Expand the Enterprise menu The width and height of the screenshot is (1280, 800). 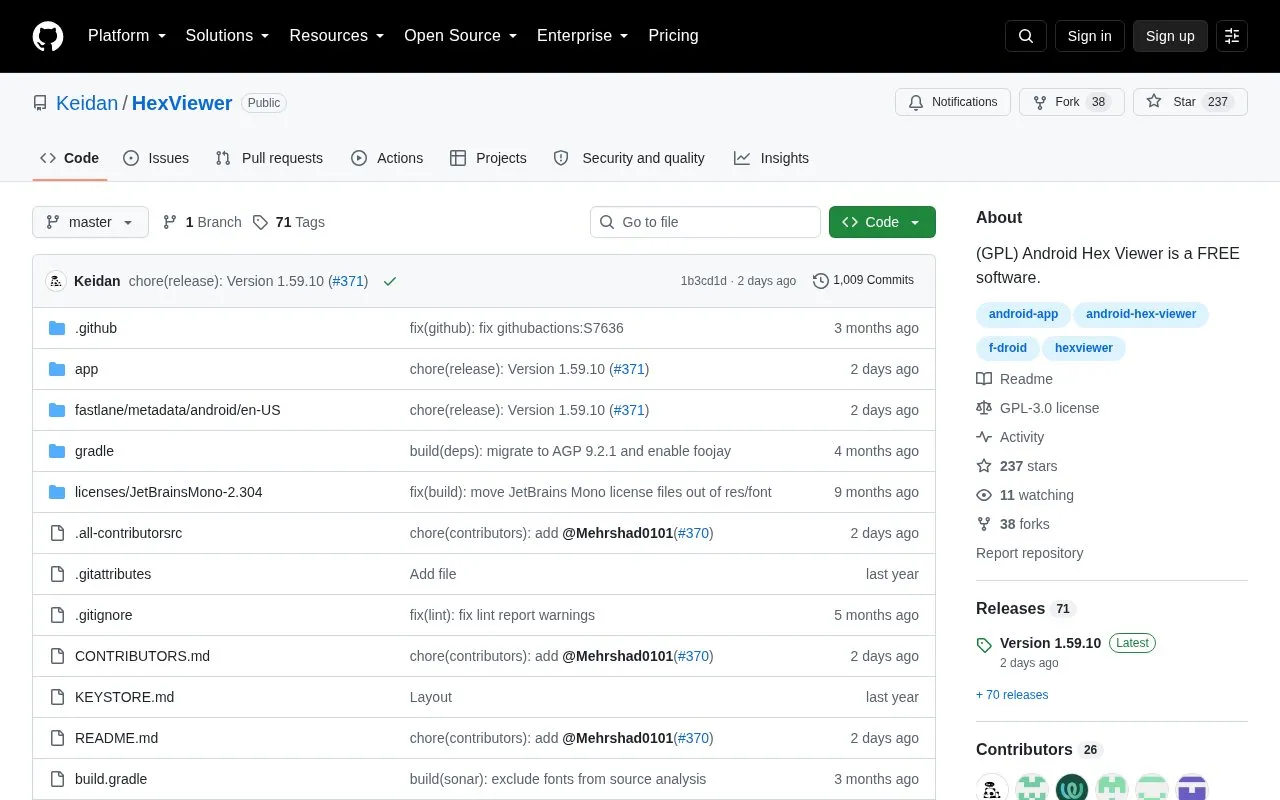(x=583, y=36)
